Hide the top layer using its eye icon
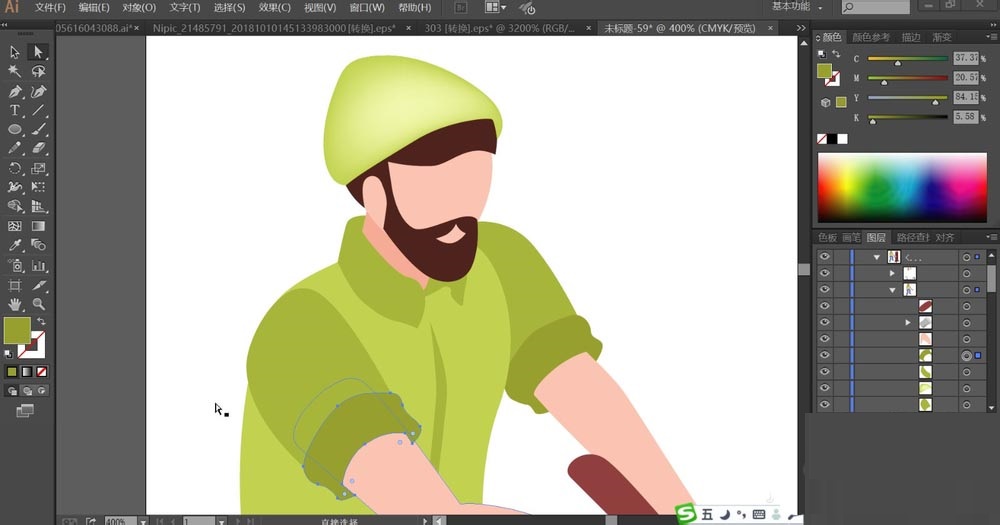The image size is (1000, 525). pos(825,257)
